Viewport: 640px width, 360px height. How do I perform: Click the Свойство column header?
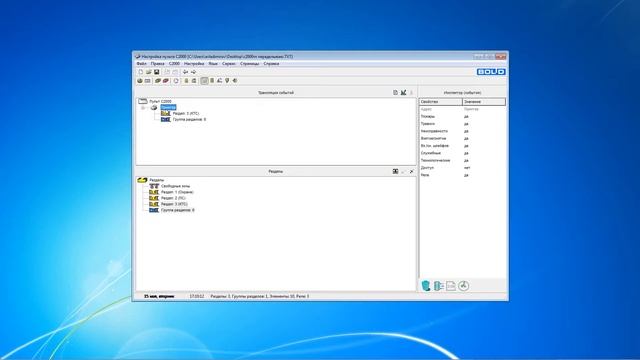pos(441,102)
